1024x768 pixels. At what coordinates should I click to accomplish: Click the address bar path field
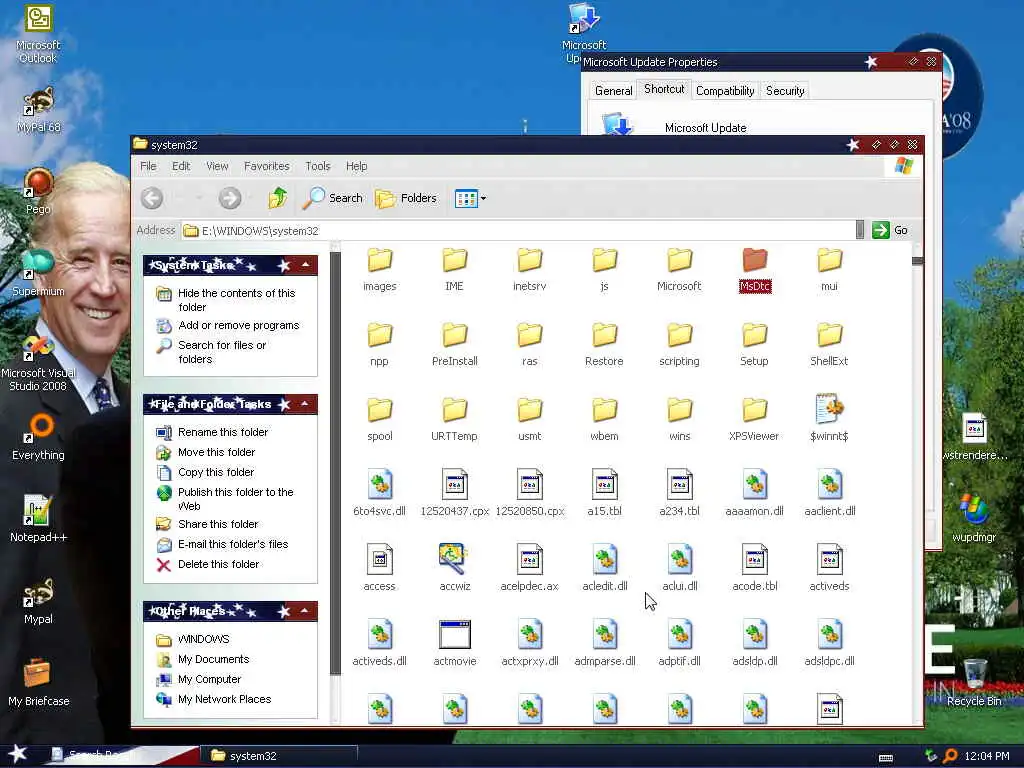click(519, 231)
